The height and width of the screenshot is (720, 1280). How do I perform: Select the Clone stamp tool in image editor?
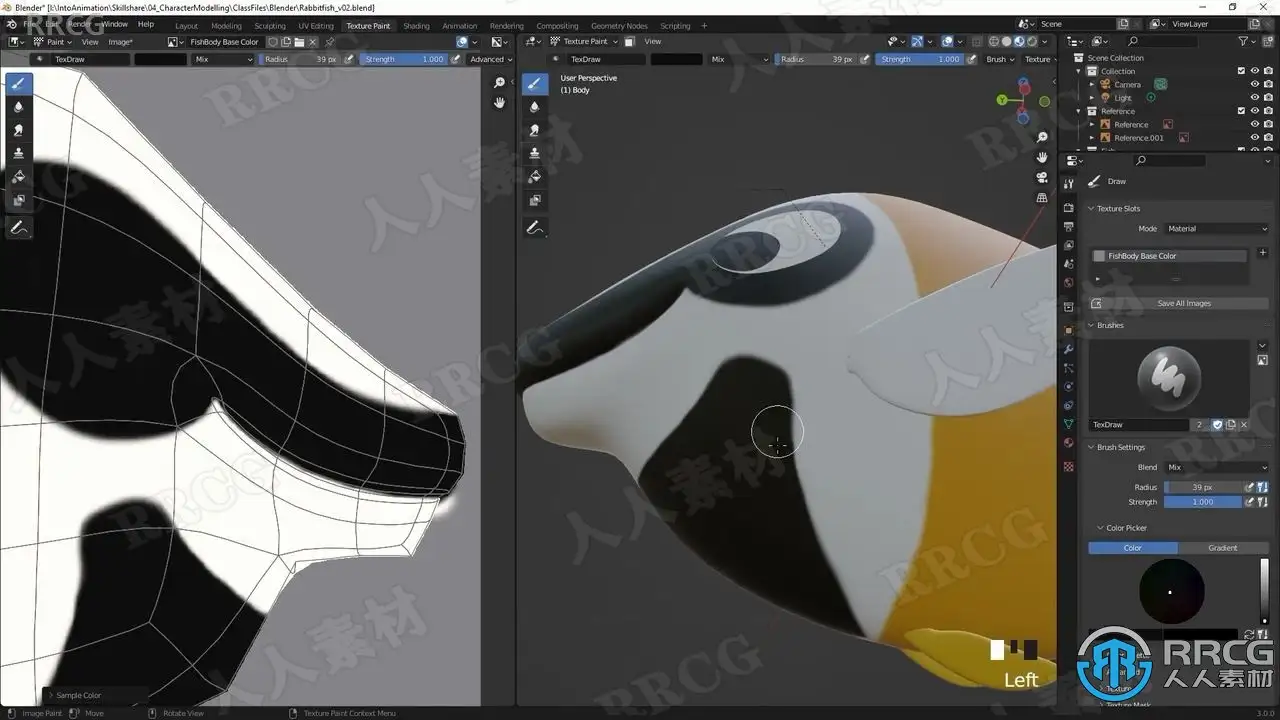pyautogui.click(x=18, y=153)
